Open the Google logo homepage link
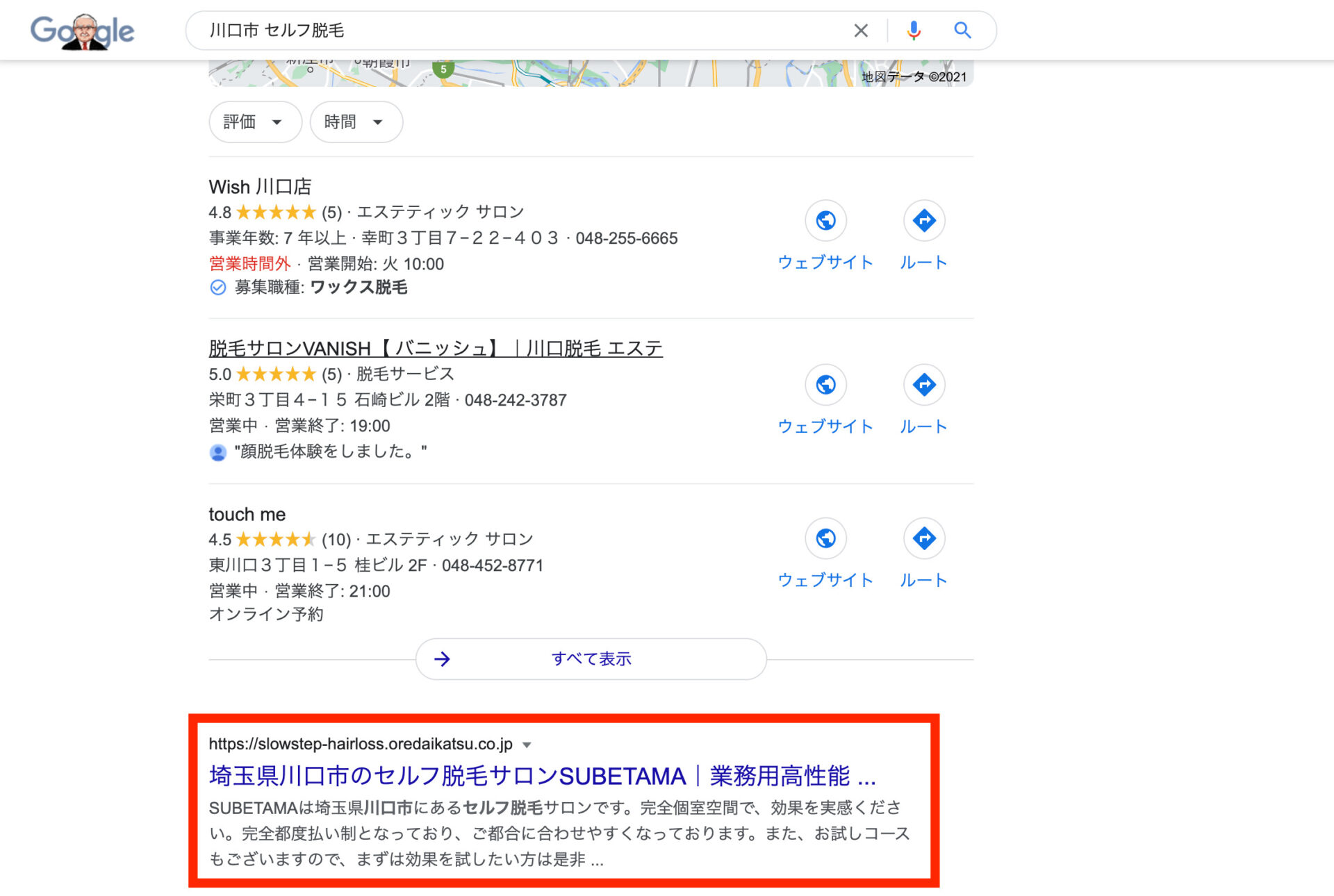This screenshot has height=896, width=1334. tap(82, 31)
